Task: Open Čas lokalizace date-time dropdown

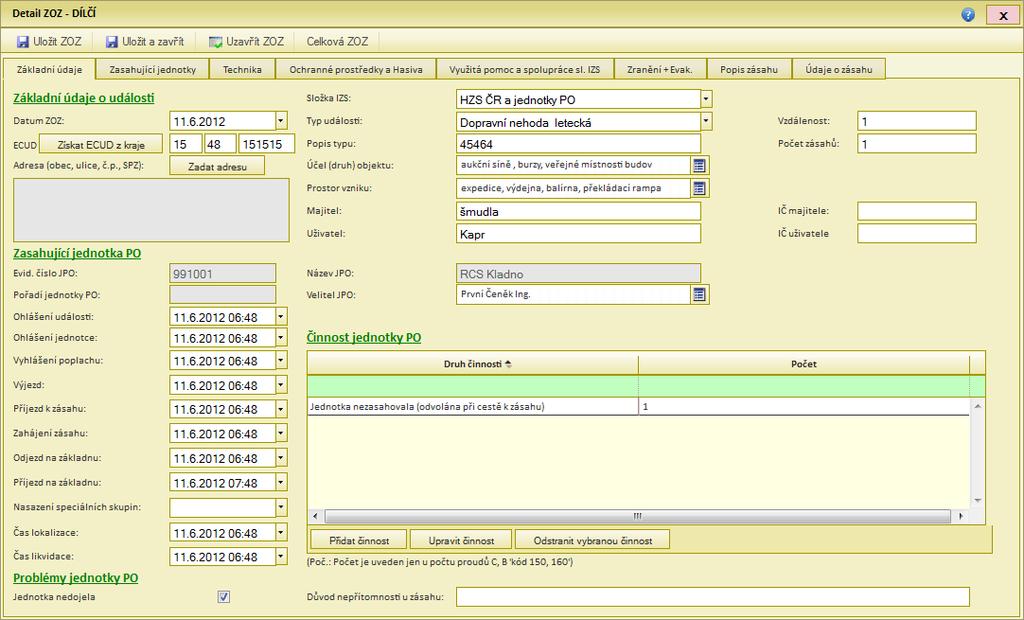Action: pos(281,532)
